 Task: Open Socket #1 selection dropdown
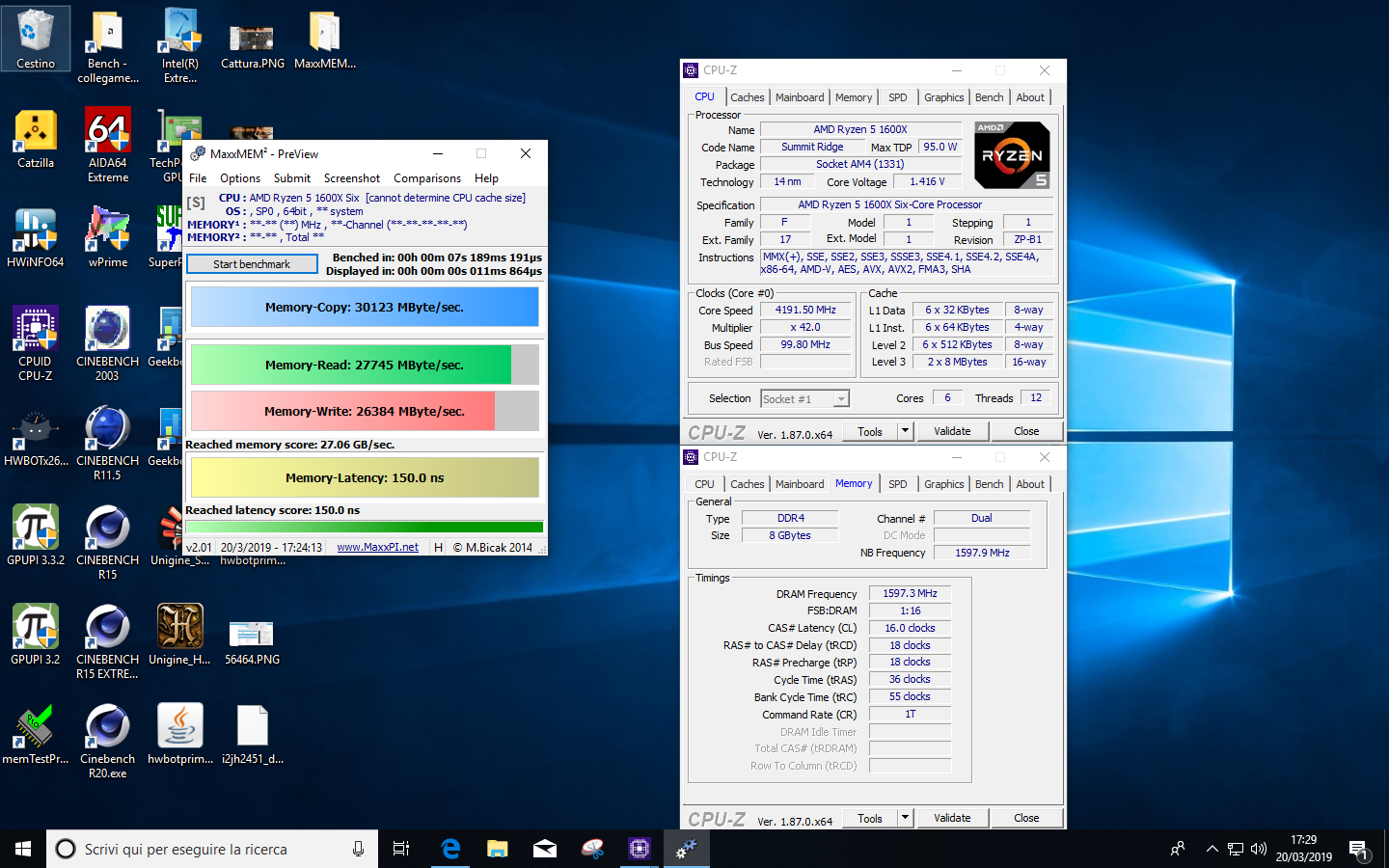(x=804, y=399)
